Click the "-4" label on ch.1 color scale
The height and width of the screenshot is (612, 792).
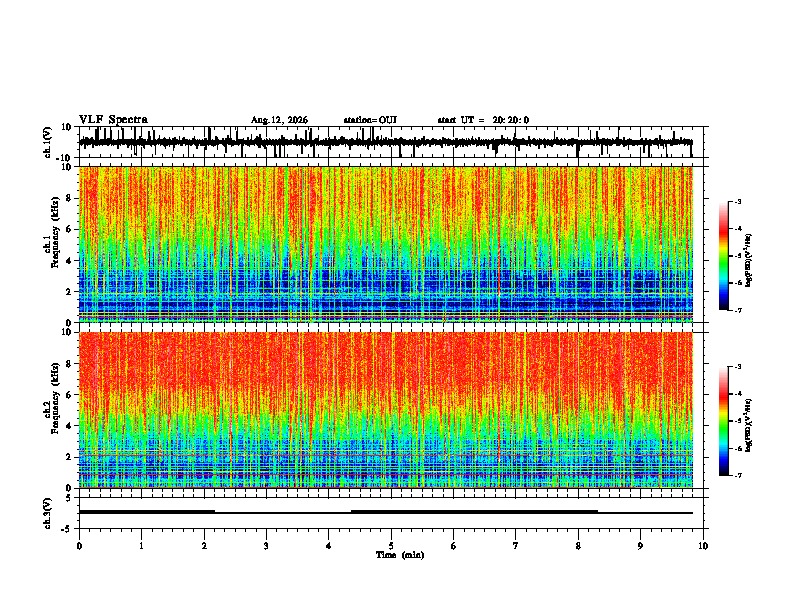737,229
